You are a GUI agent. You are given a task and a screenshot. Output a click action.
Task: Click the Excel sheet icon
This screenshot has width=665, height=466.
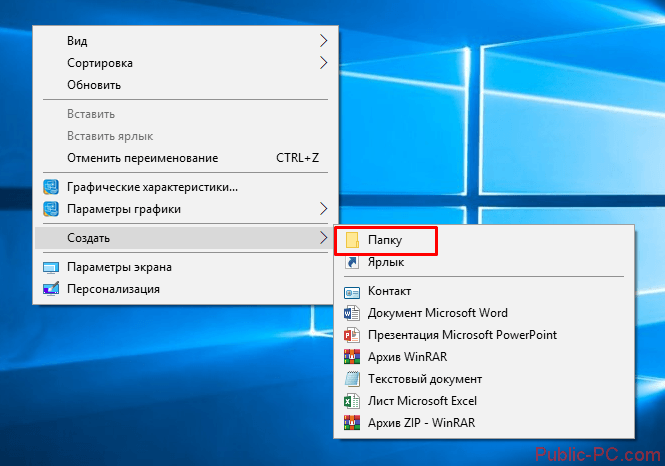[x=352, y=401]
